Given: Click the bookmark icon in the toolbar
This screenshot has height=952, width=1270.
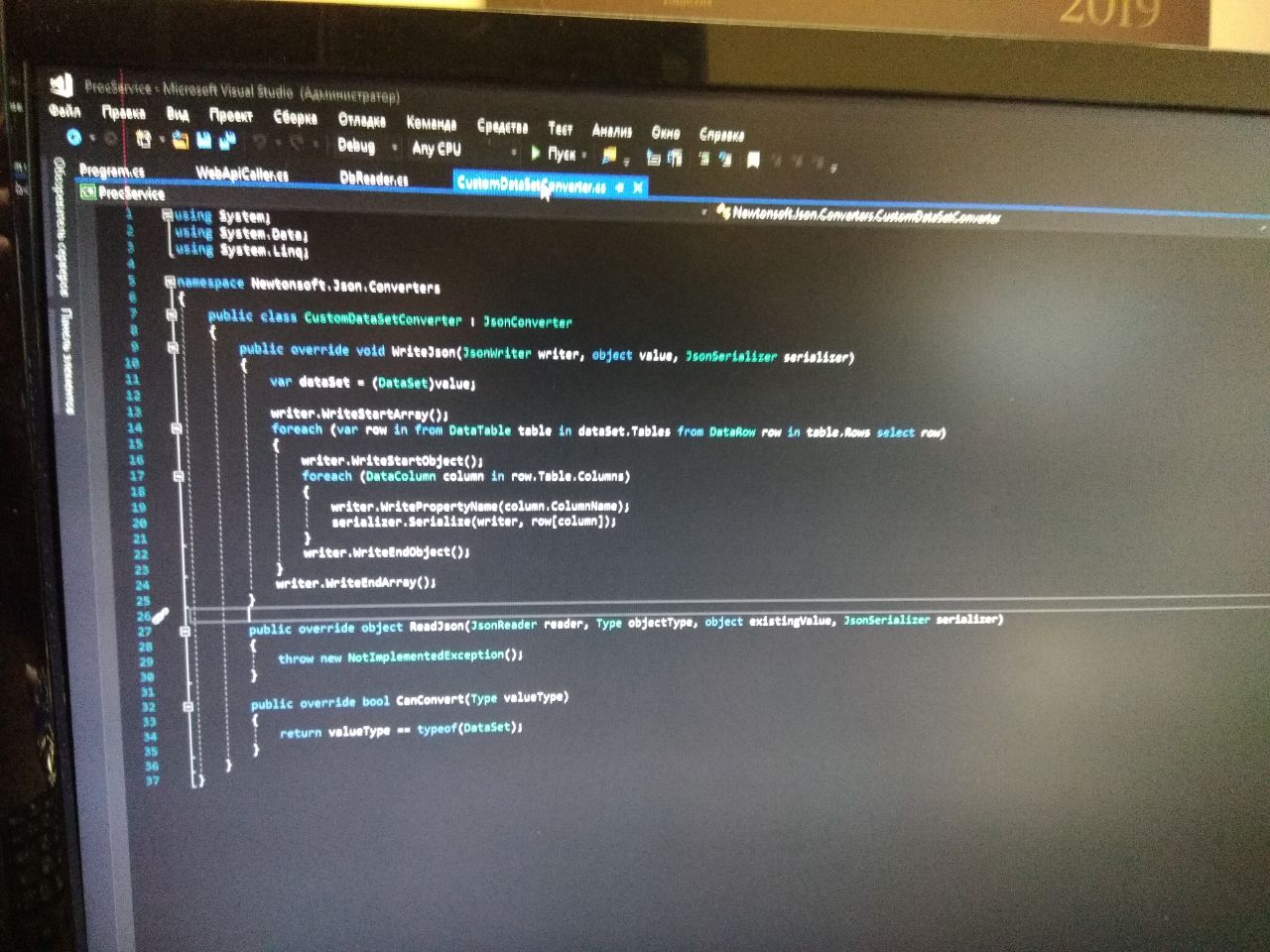Looking at the screenshot, I should [x=753, y=160].
